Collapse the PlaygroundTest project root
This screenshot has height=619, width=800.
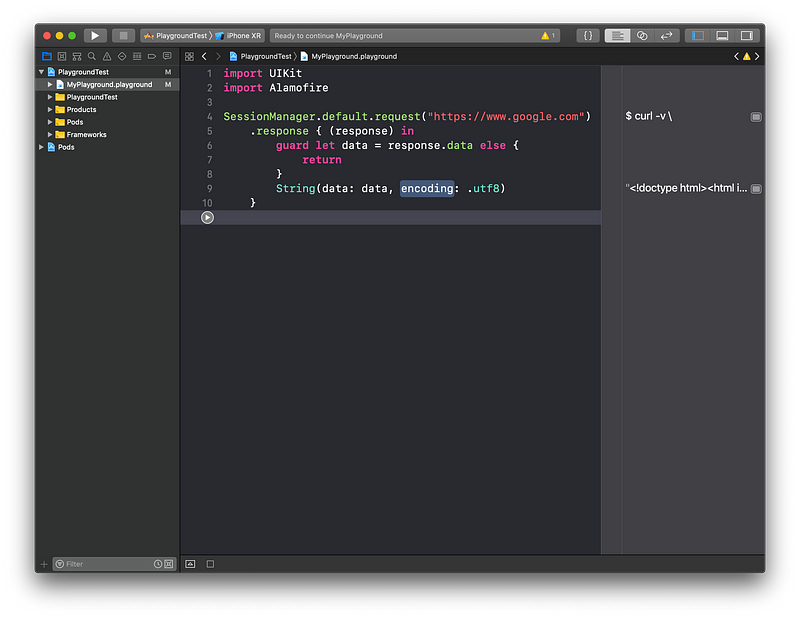pyautogui.click(x=41, y=72)
